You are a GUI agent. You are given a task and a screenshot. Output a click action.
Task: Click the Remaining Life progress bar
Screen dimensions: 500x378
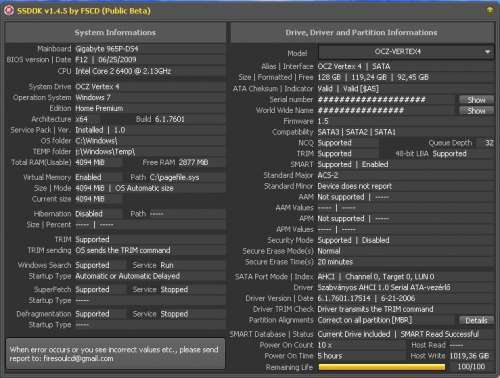[382, 367]
